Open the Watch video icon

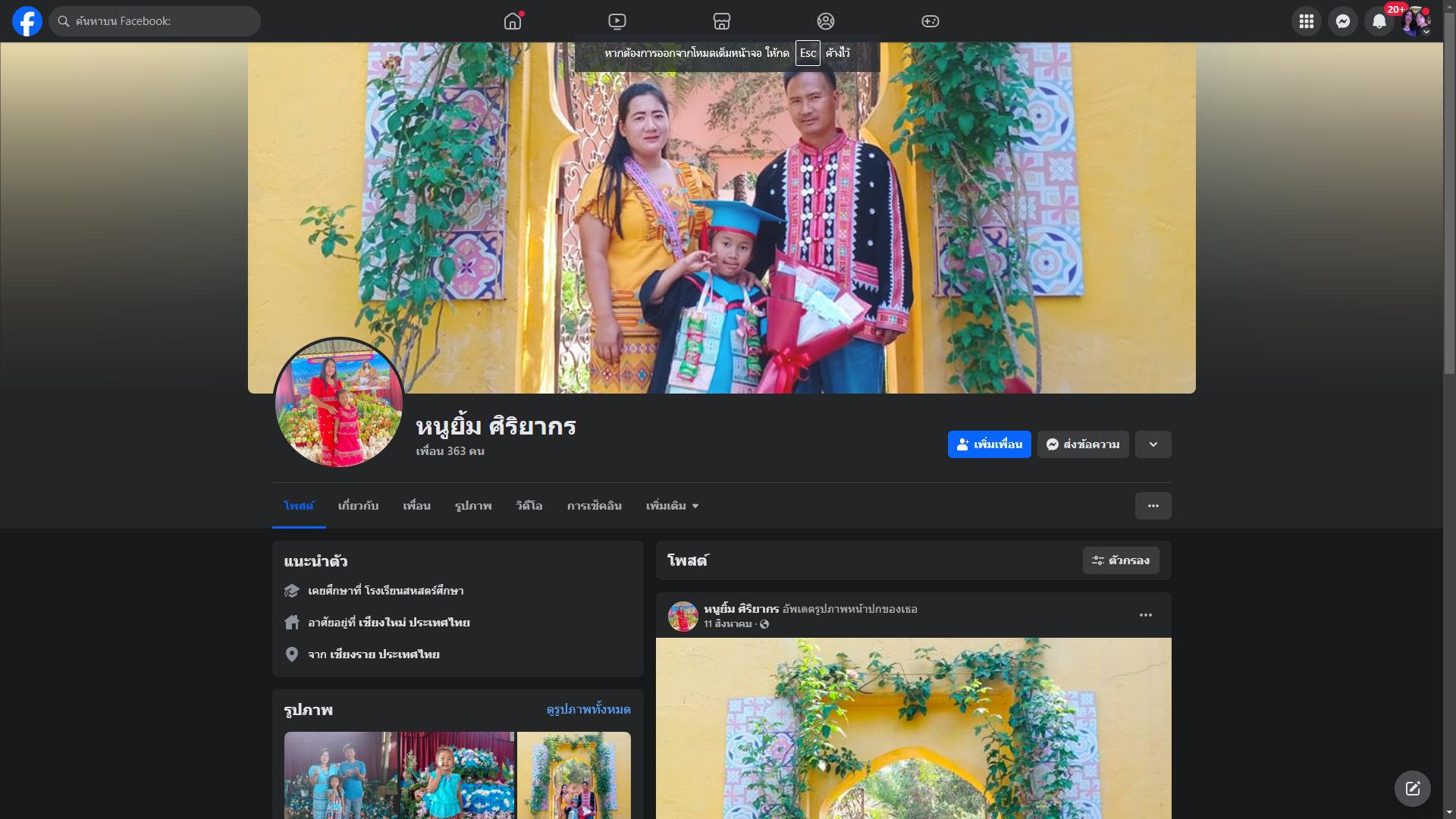pos(617,21)
